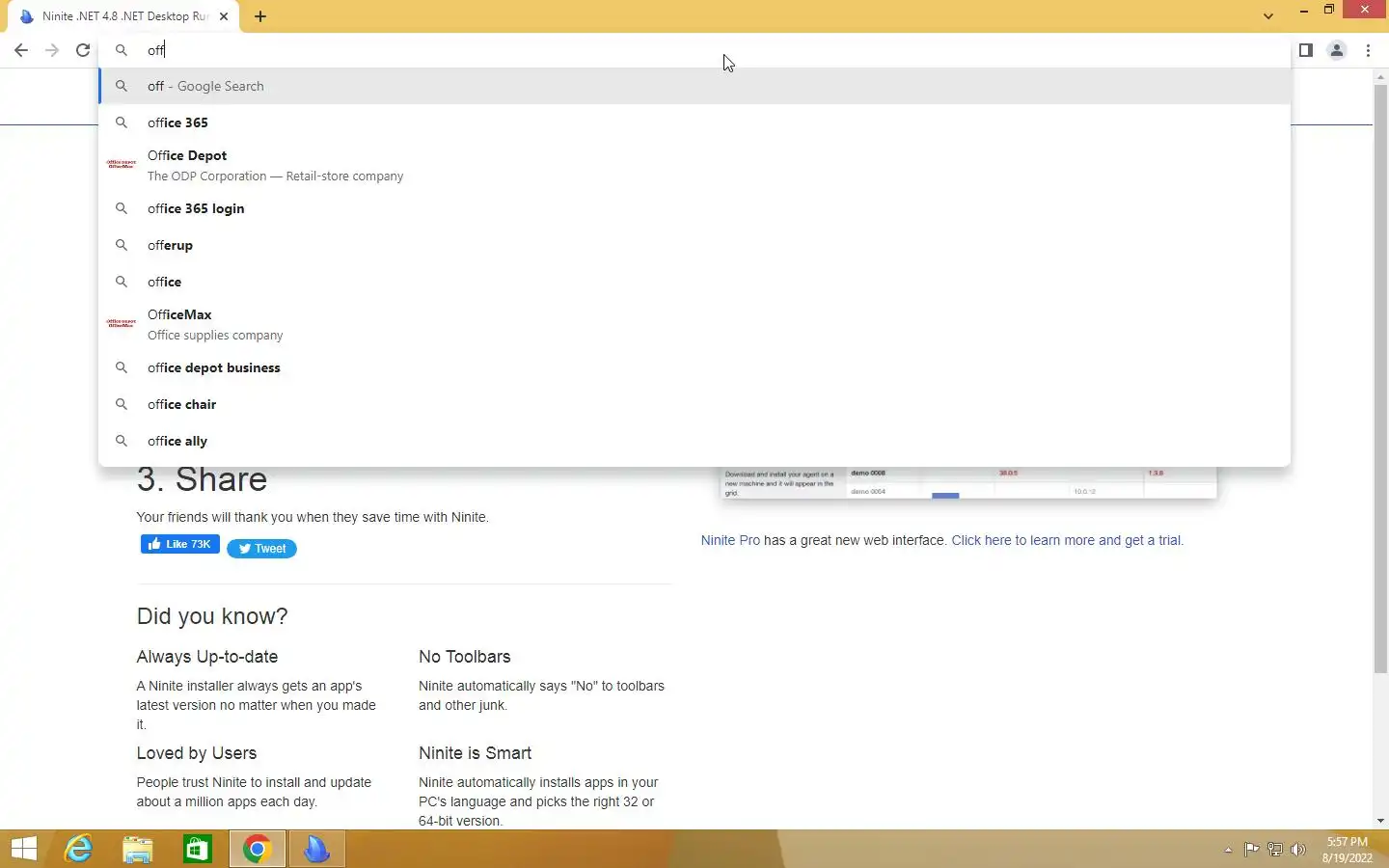Open a new tab with plus button
The image size is (1389, 868).
tap(260, 16)
